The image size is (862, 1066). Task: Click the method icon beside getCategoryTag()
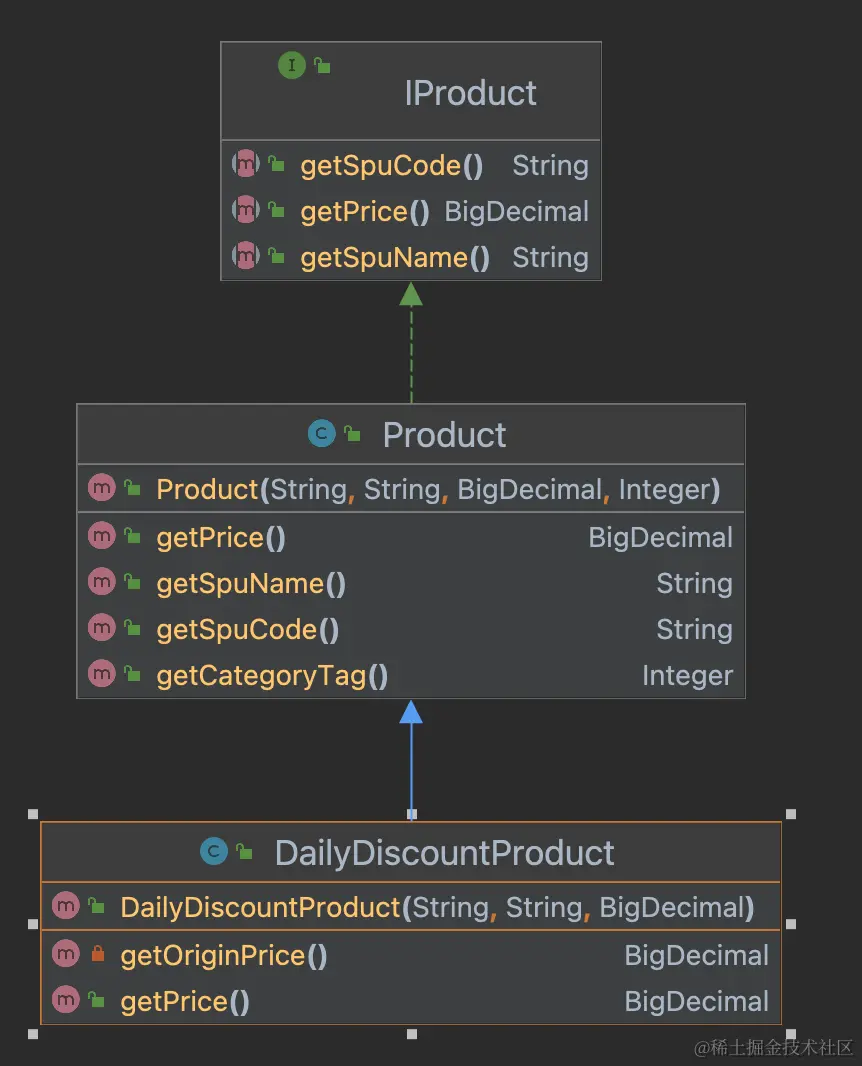[x=102, y=675]
